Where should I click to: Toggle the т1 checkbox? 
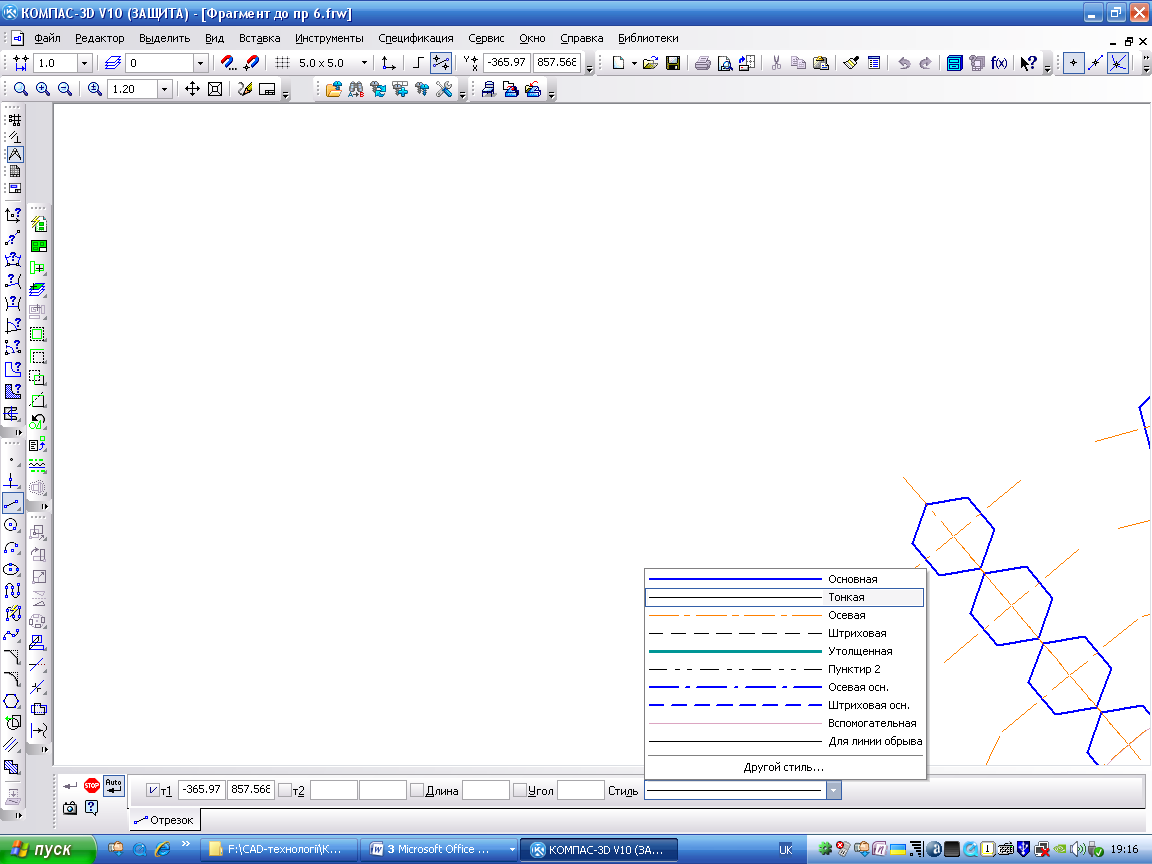tap(152, 791)
